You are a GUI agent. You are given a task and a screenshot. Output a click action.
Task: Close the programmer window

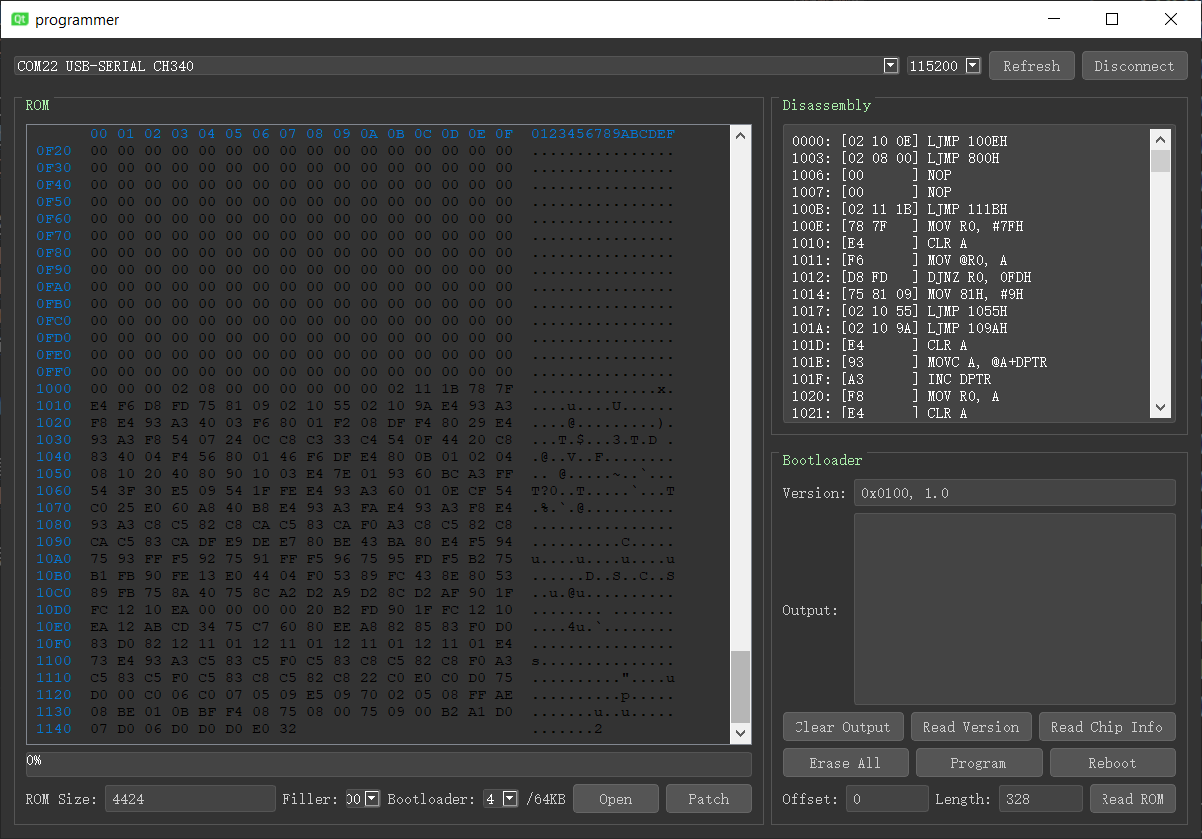(x=1171, y=19)
